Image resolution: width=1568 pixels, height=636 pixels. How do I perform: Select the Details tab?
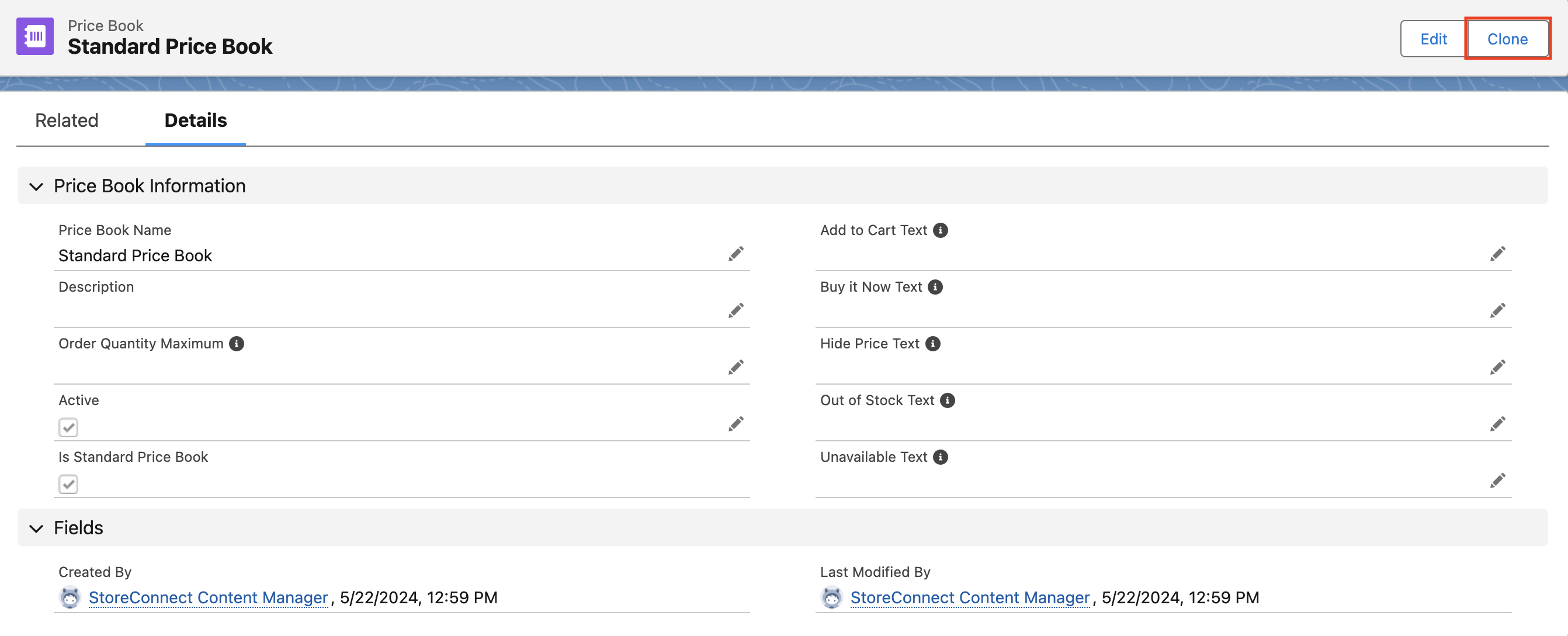pos(195,120)
